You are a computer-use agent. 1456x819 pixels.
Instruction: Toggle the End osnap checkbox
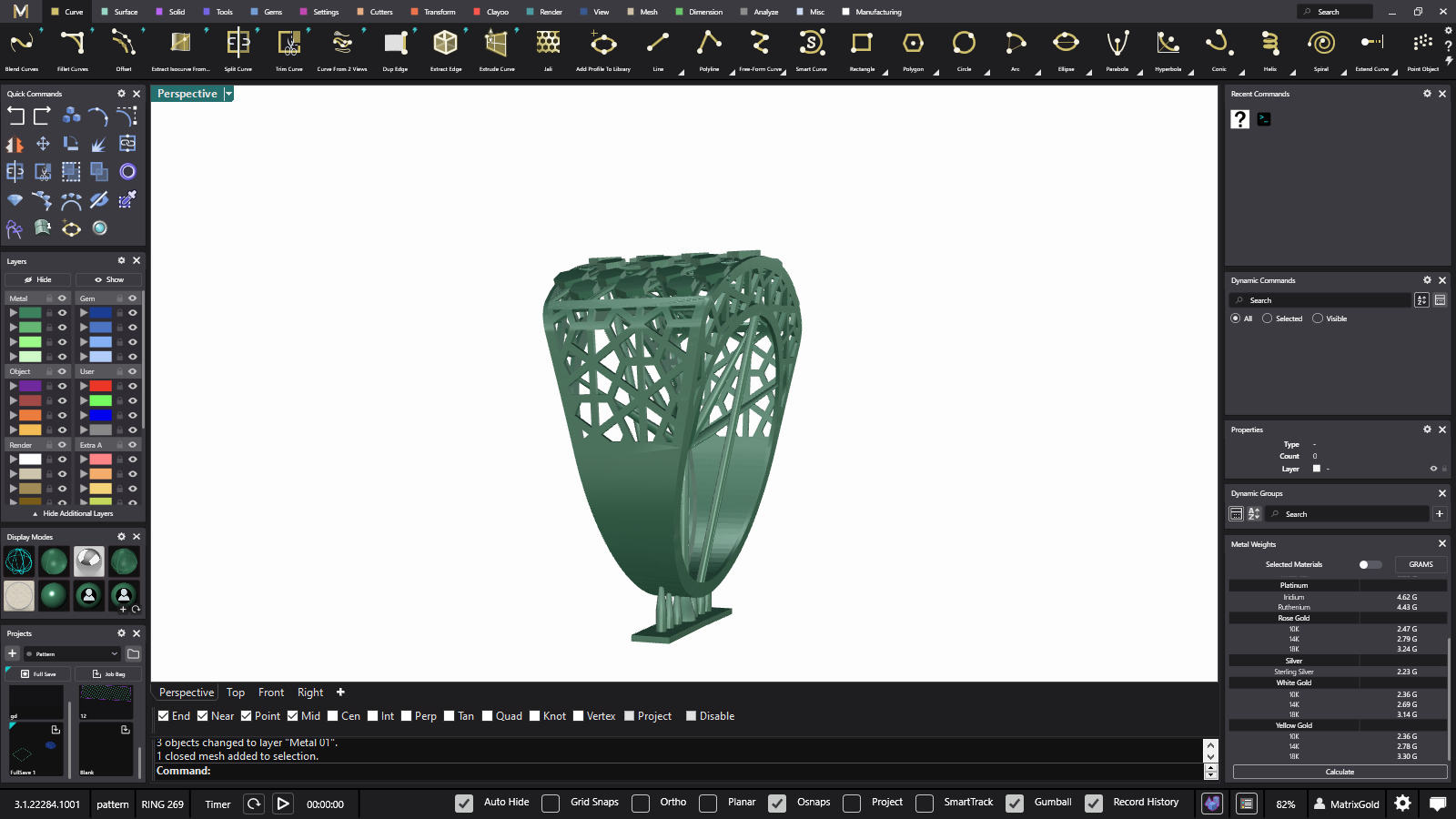164,716
